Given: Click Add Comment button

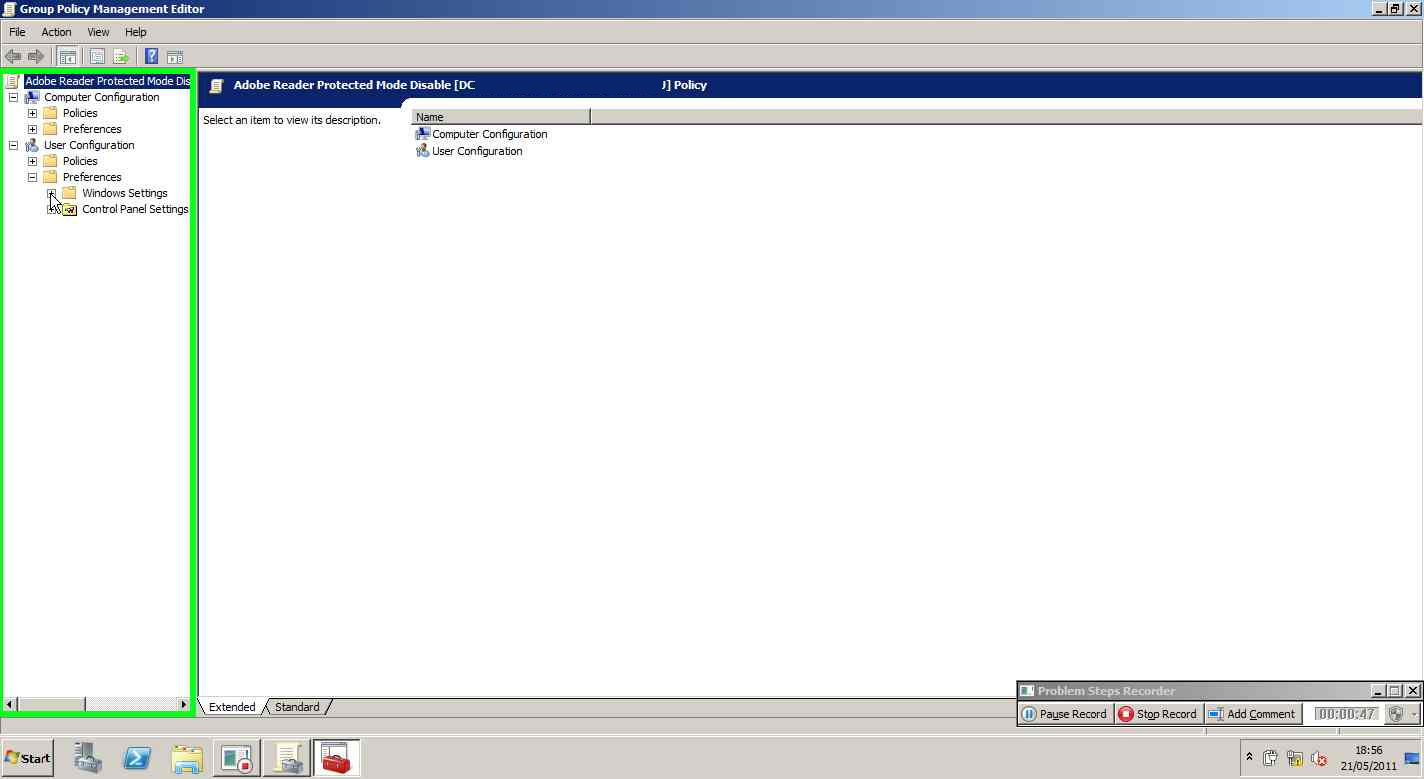Looking at the screenshot, I should [1252, 714].
